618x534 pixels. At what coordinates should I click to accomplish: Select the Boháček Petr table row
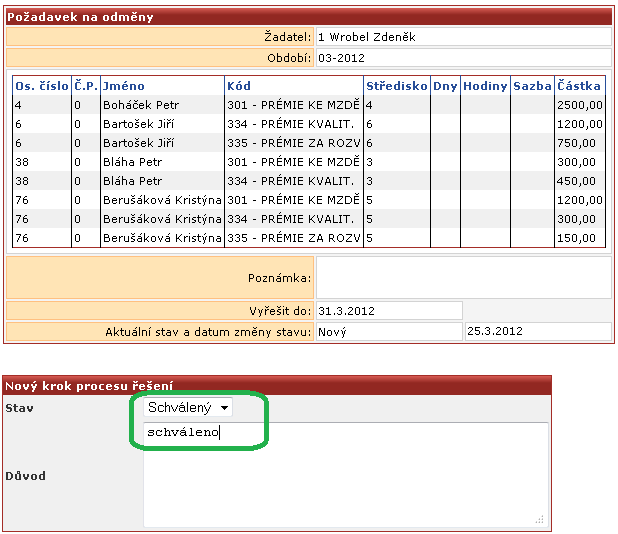tap(309, 105)
